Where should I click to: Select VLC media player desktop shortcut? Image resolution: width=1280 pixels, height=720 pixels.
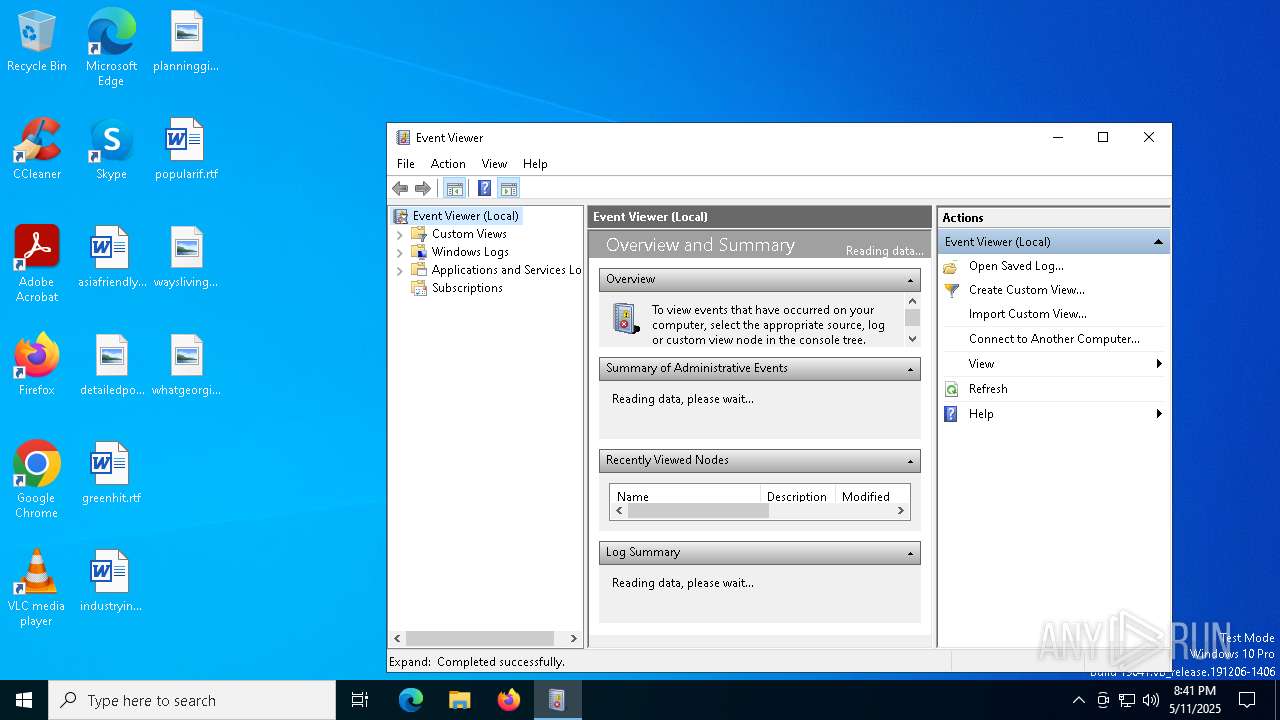point(37,588)
